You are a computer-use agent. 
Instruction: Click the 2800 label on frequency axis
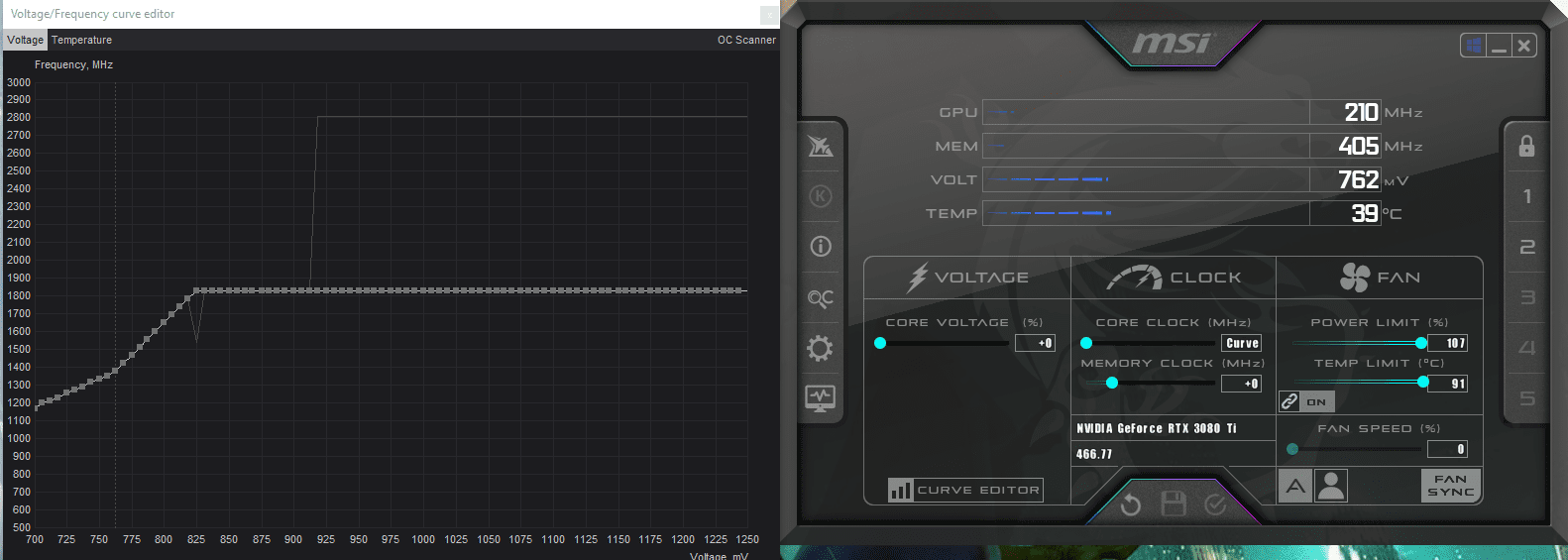(19, 117)
